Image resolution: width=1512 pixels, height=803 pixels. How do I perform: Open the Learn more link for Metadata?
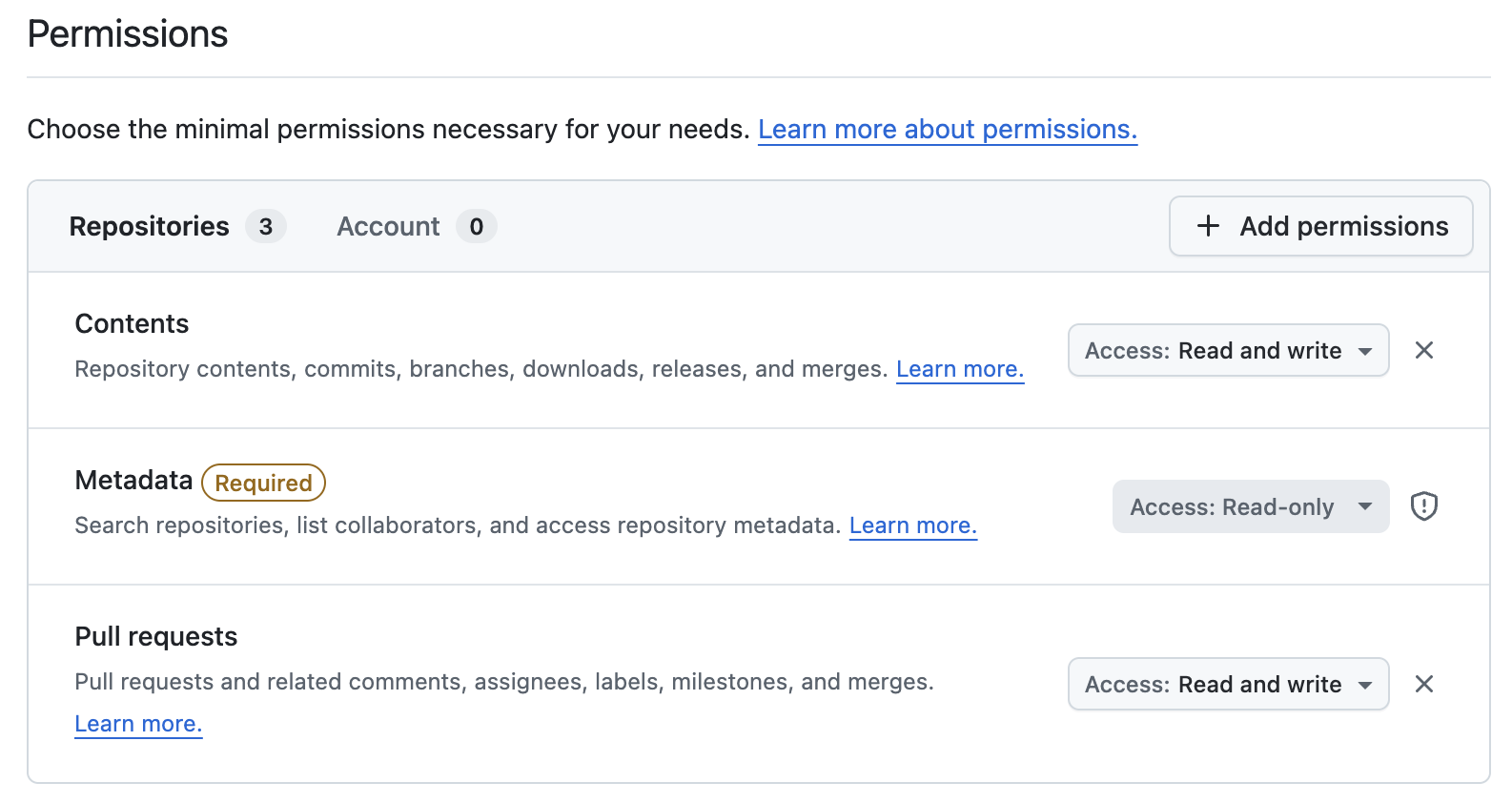912,525
